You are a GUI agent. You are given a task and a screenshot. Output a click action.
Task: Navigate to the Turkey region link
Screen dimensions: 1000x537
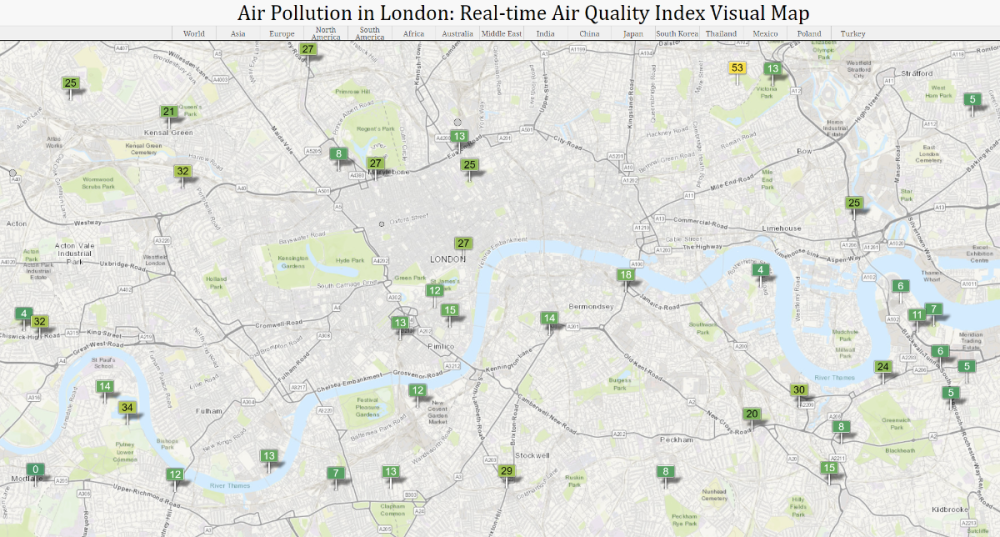853,34
